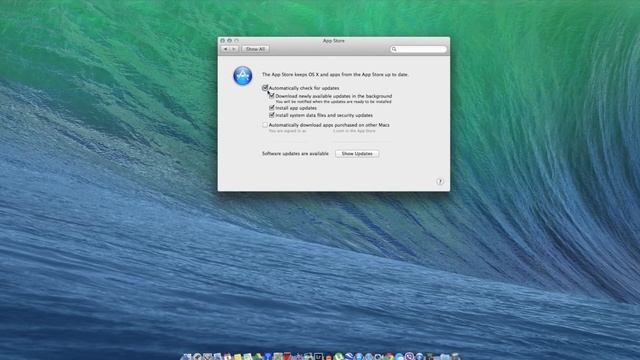The image size is (640, 360).
Task: Click the Show Updates button
Action: coord(357,154)
